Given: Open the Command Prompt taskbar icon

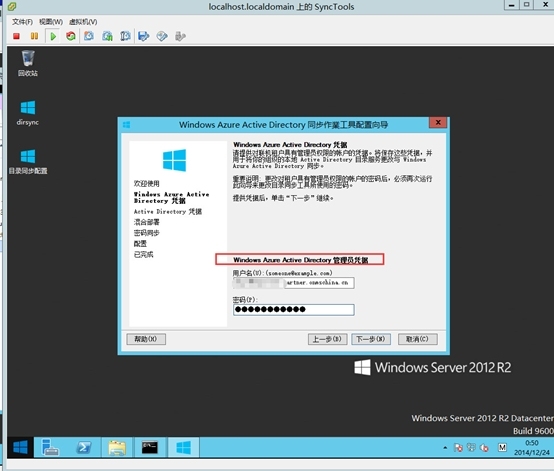Looking at the screenshot, I should (150, 447).
